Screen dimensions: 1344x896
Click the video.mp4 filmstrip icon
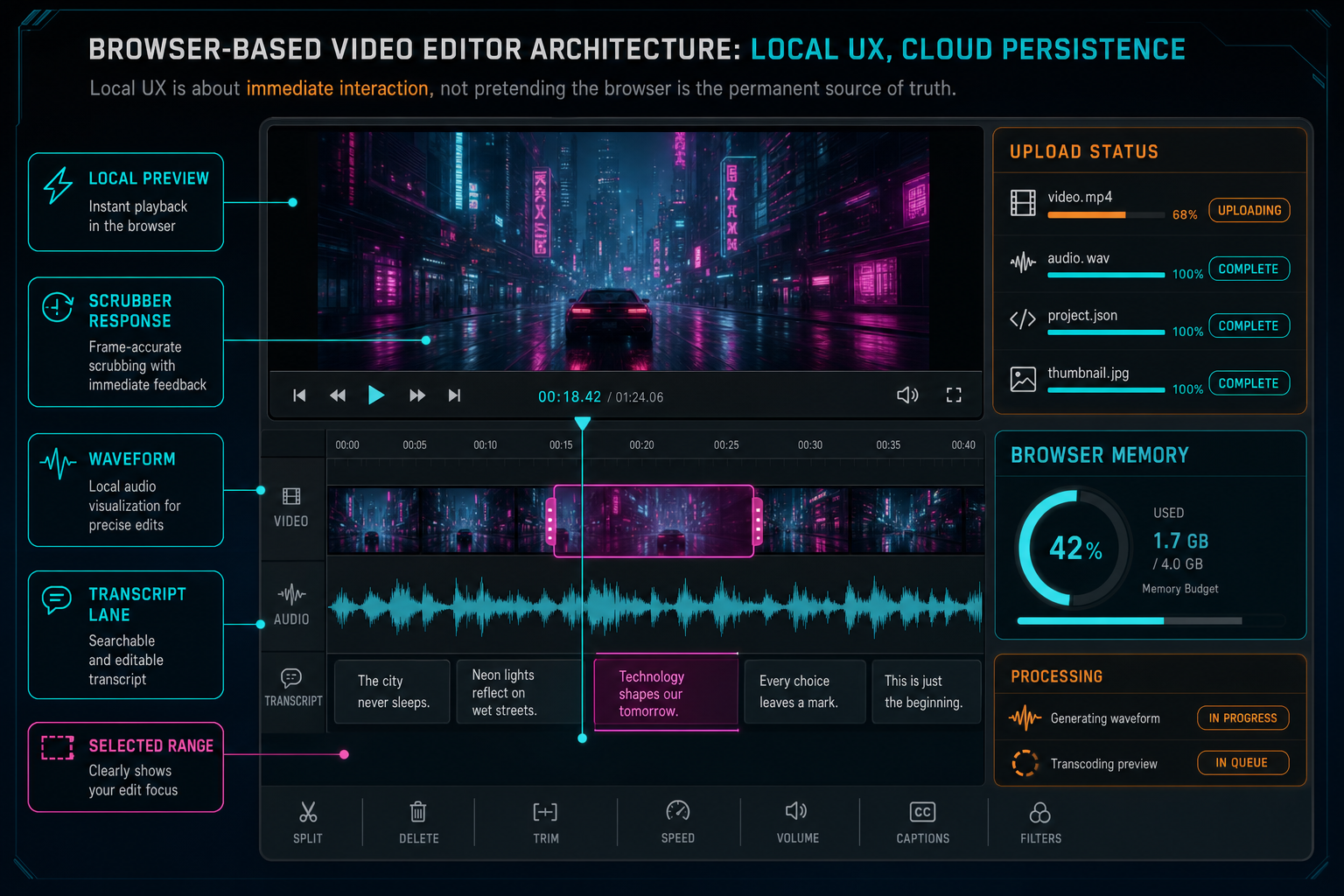1023,203
